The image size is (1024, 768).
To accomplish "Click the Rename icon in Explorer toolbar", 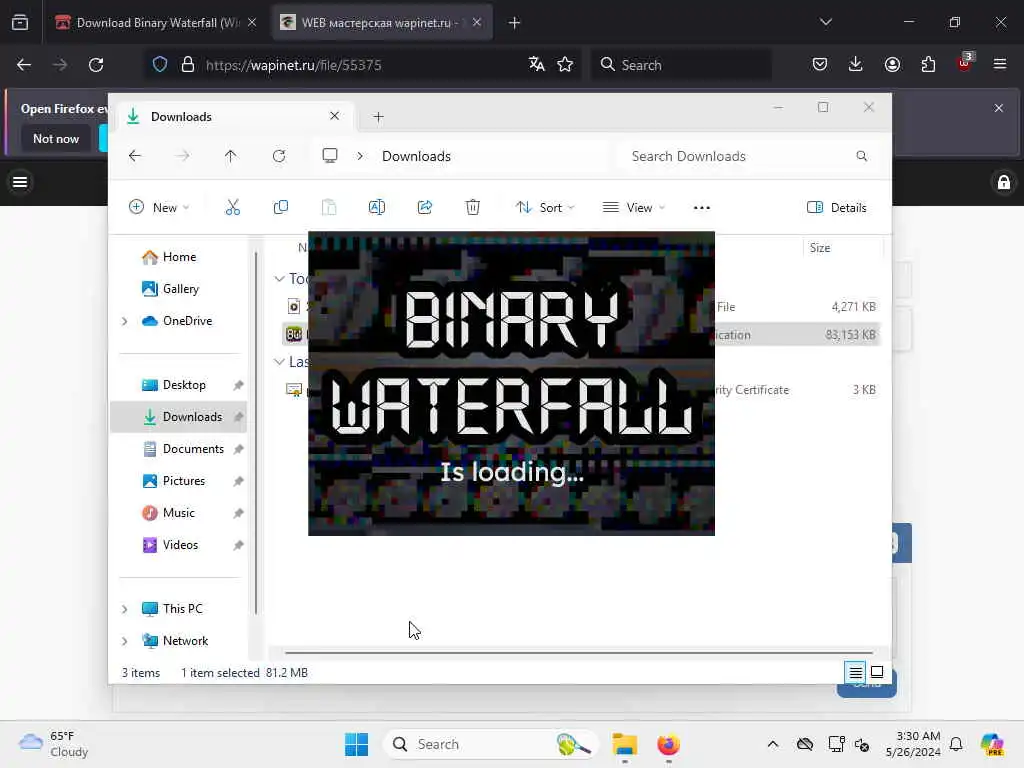I will (x=377, y=208).
